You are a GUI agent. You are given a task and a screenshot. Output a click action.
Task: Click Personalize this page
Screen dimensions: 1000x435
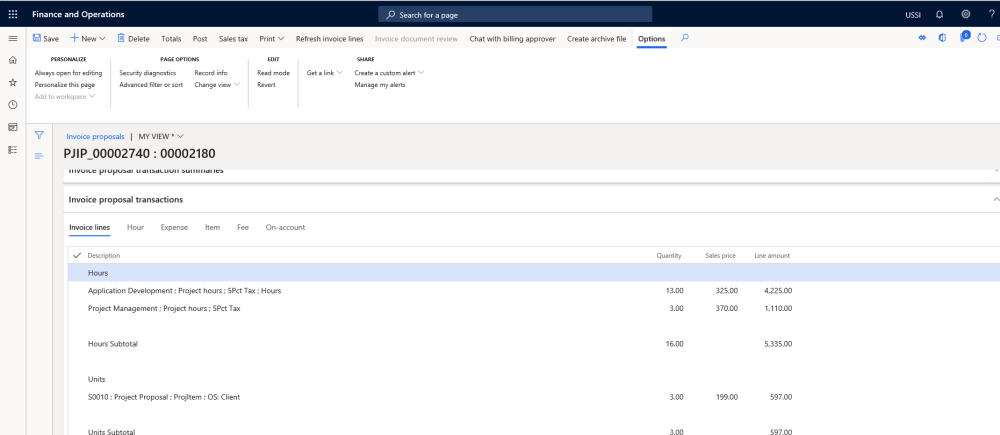click(64, 84)
